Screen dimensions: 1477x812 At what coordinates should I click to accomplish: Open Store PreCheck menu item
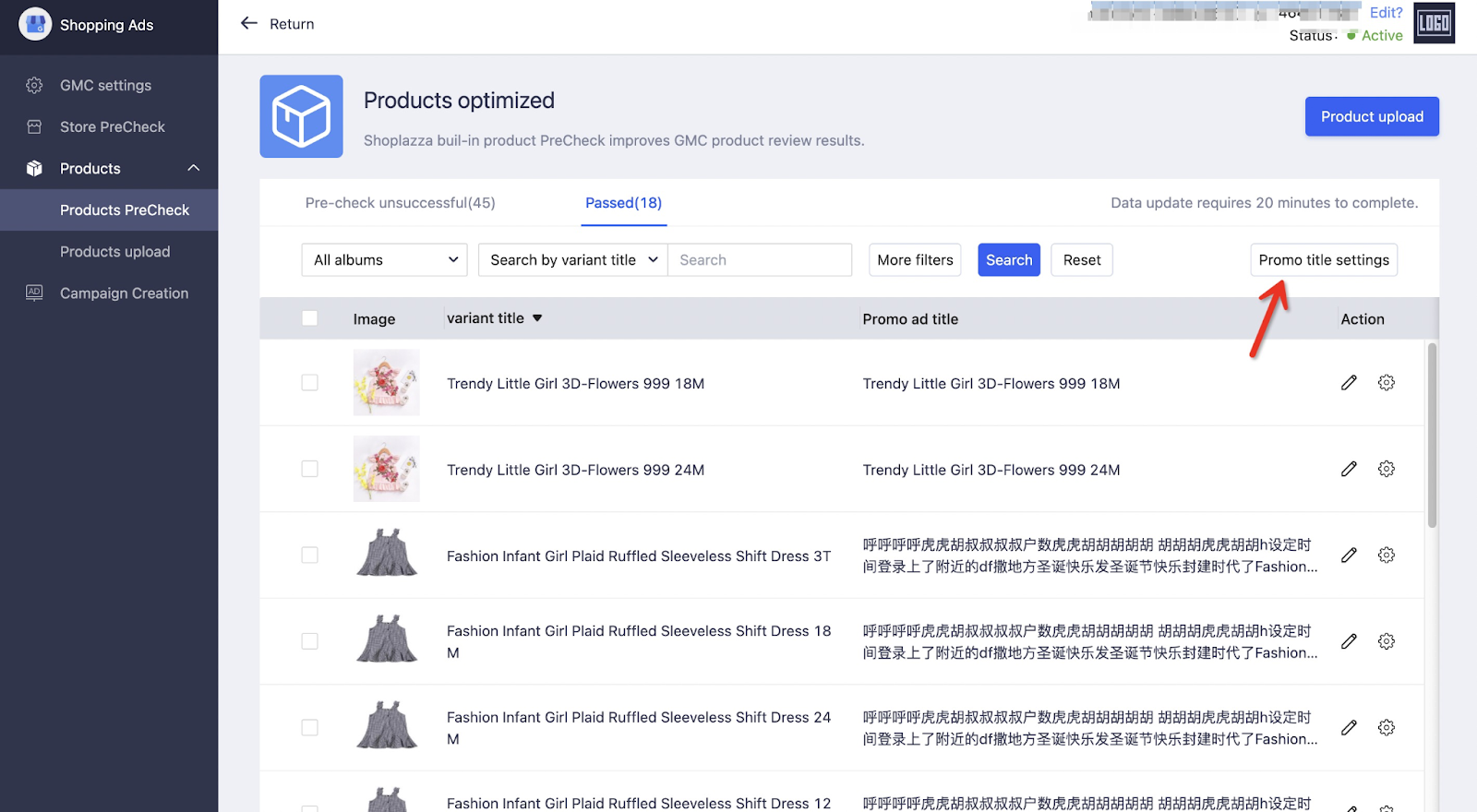[109, 126]
